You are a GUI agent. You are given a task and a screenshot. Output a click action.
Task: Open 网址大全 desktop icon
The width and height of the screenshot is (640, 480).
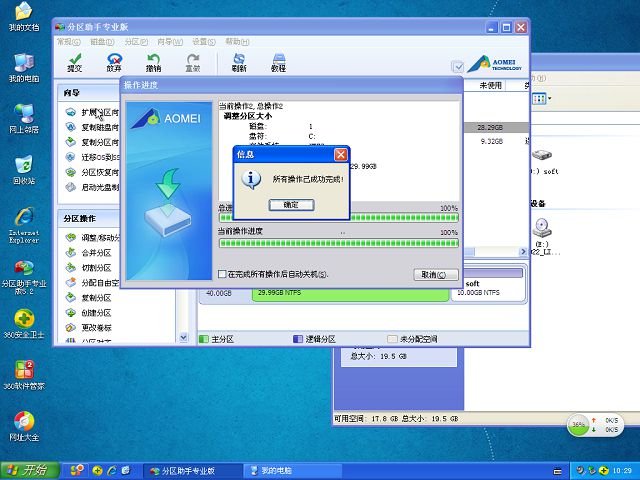[x=24, y=427]
